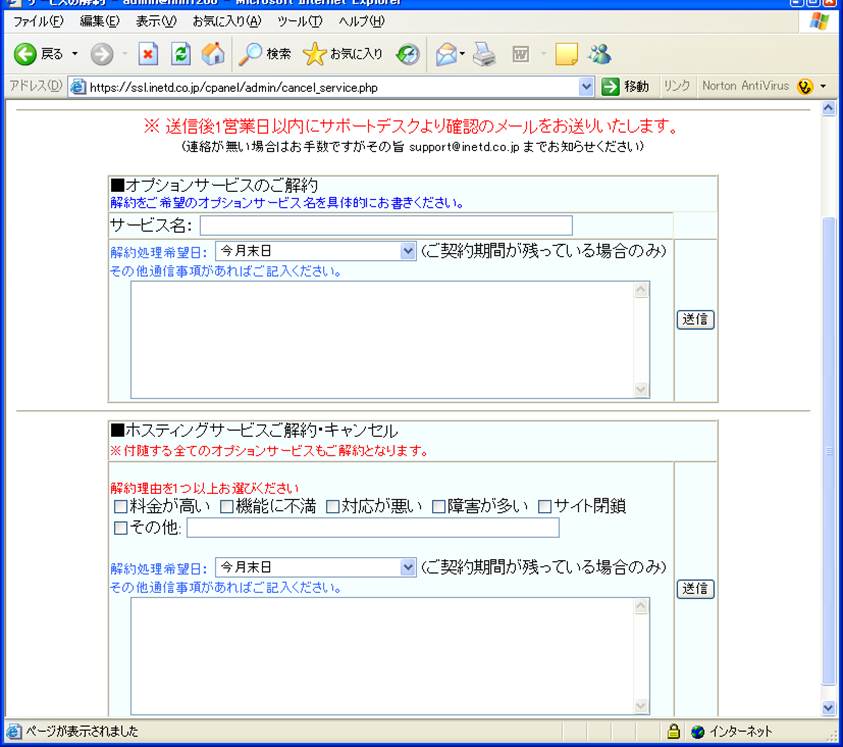Open hosting service 解約処理希望日 dropdown

click(316, 567)
